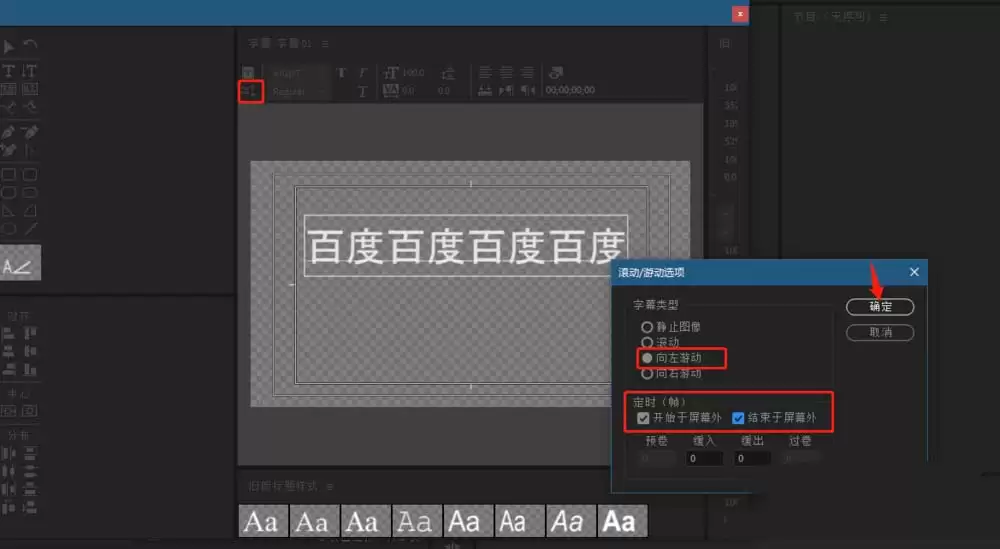This screenshot has width=1000, height=549.
Task: Select the Rounded Rectangle tool
Action: point(29,193)
